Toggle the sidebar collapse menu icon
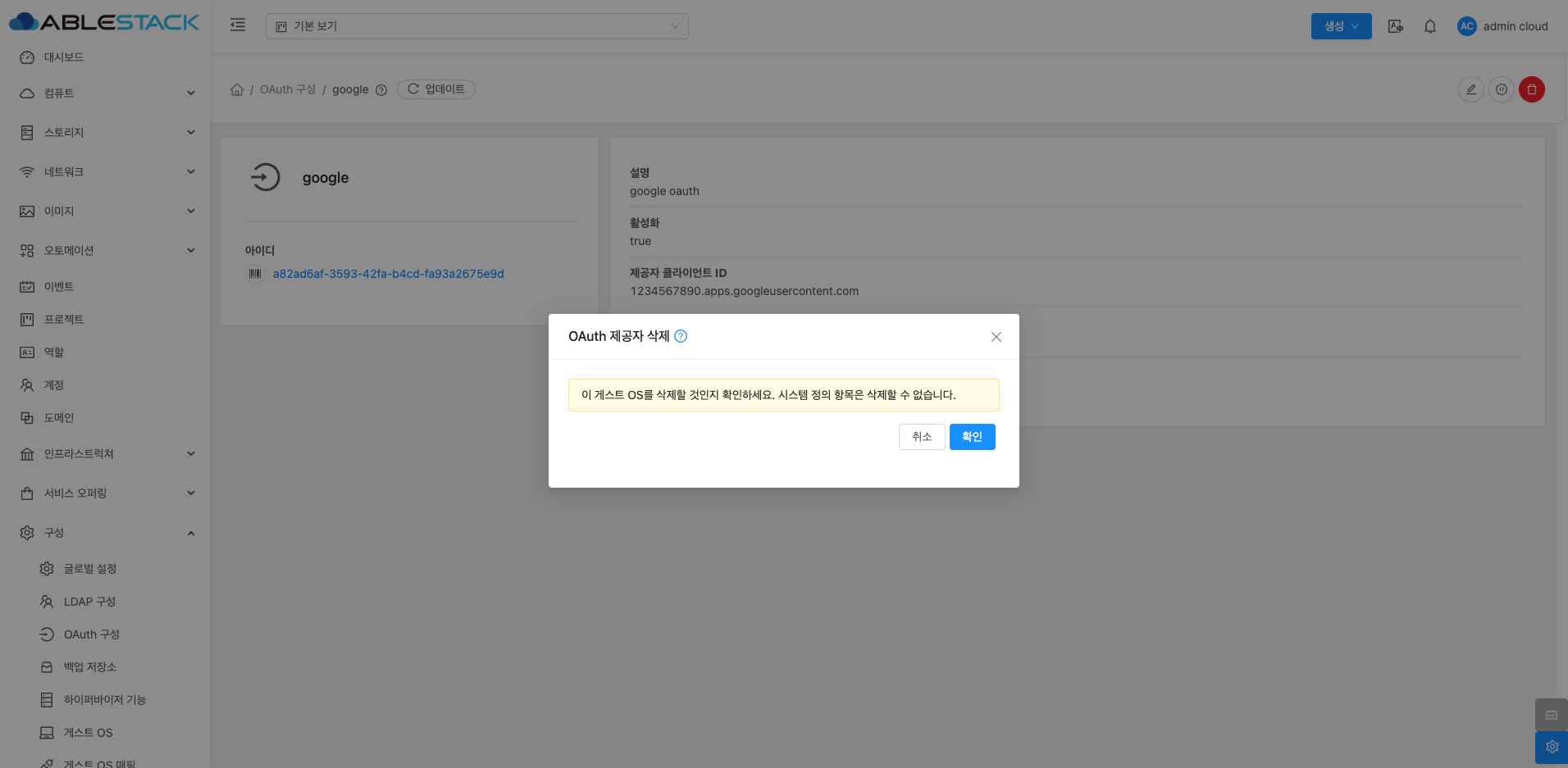This screenshot has height=768, width=1568. tap(238, 25)
